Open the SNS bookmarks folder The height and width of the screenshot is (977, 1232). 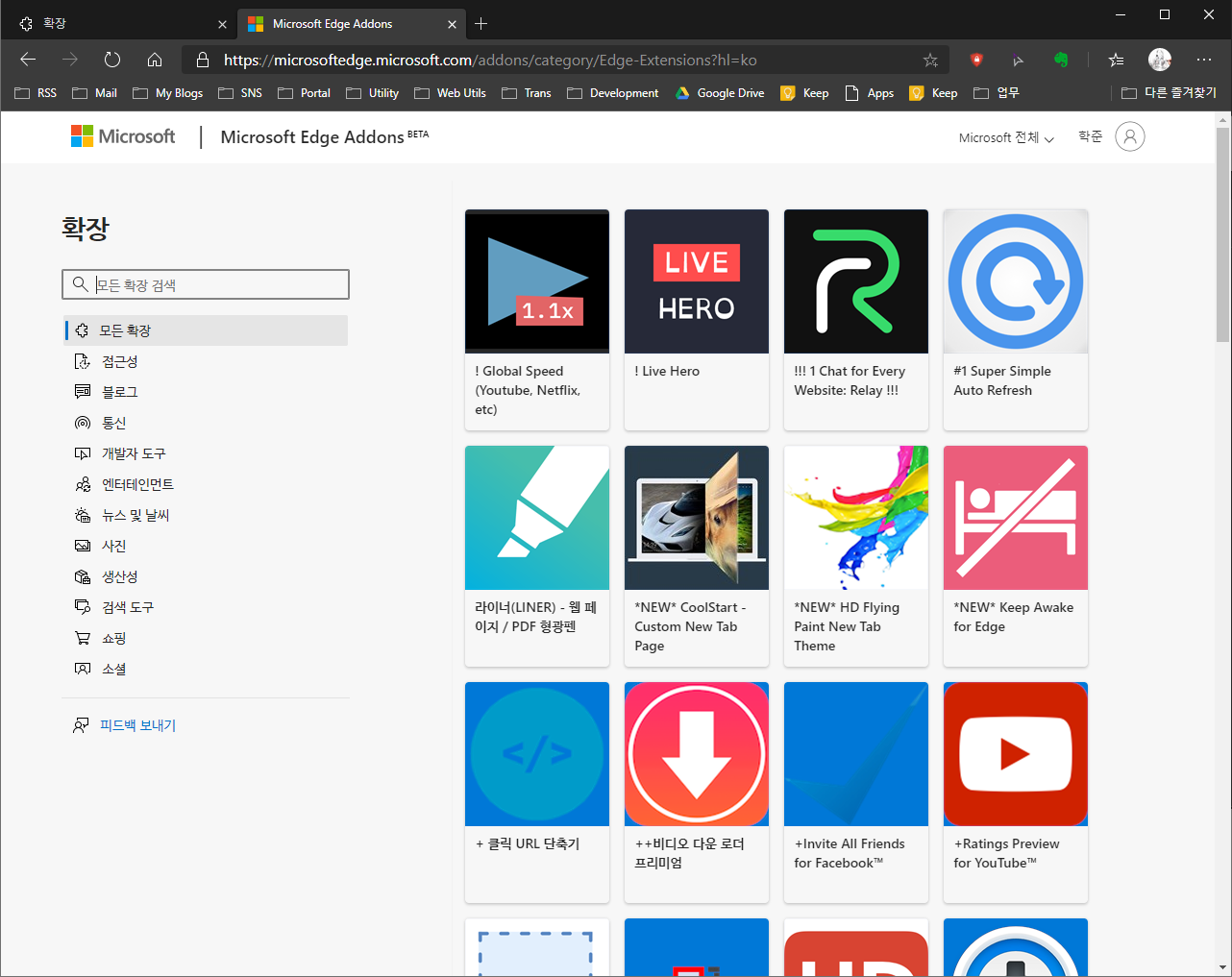point(240,93)
